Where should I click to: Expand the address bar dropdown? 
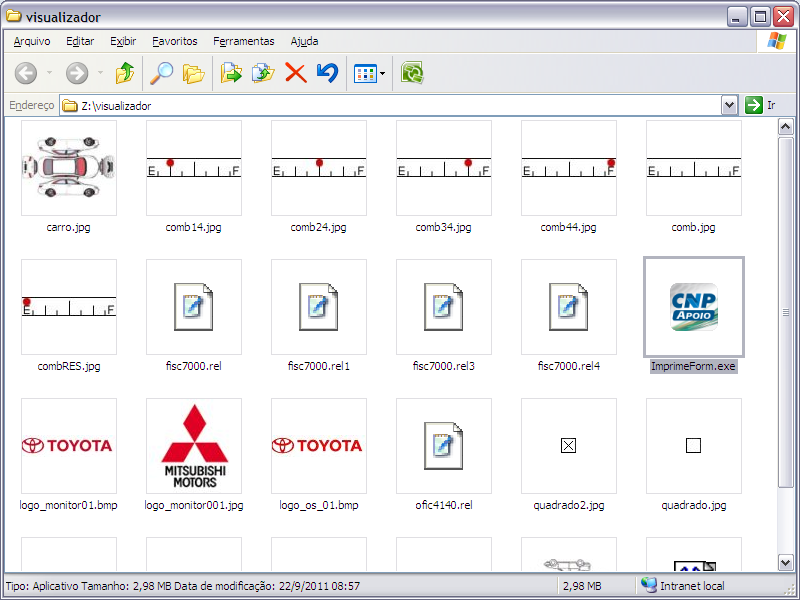pyautogui.click(x=730, y=106)
